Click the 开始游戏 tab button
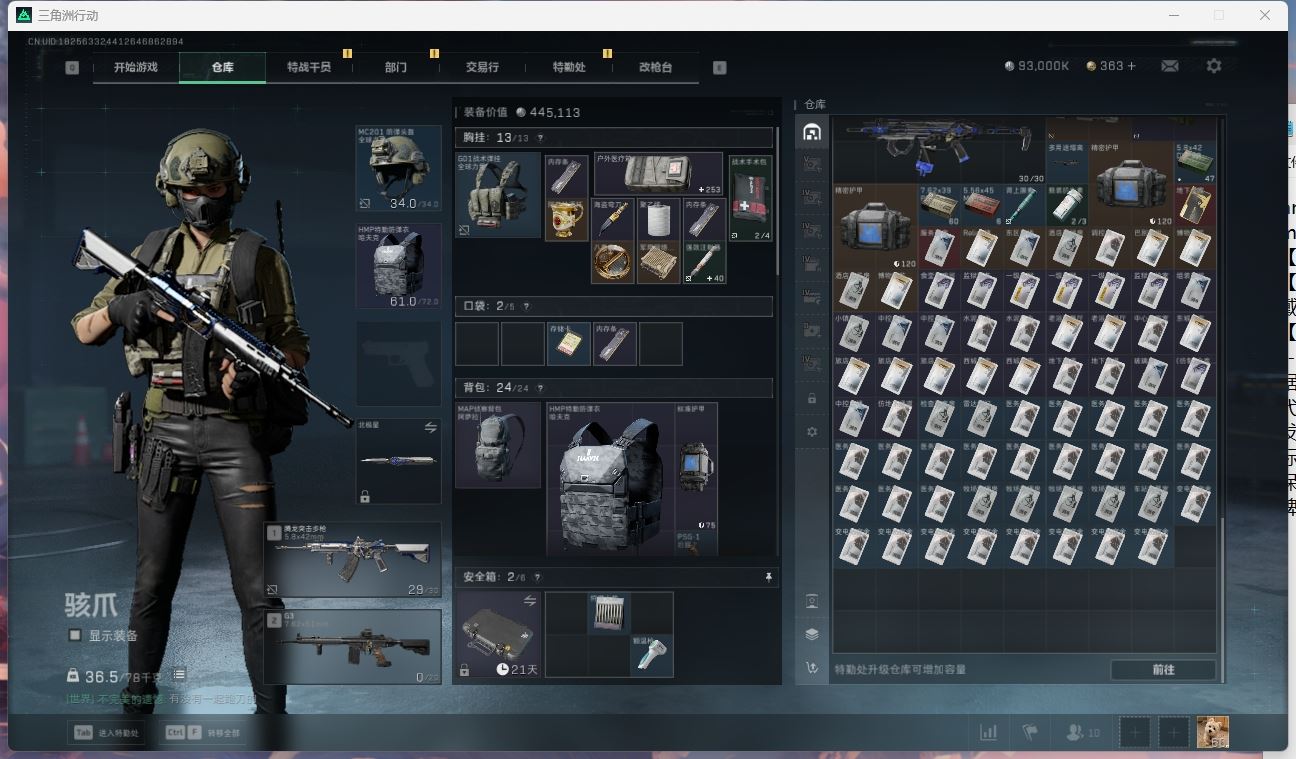Screen dimensions: 1296x759 [136, 67]
